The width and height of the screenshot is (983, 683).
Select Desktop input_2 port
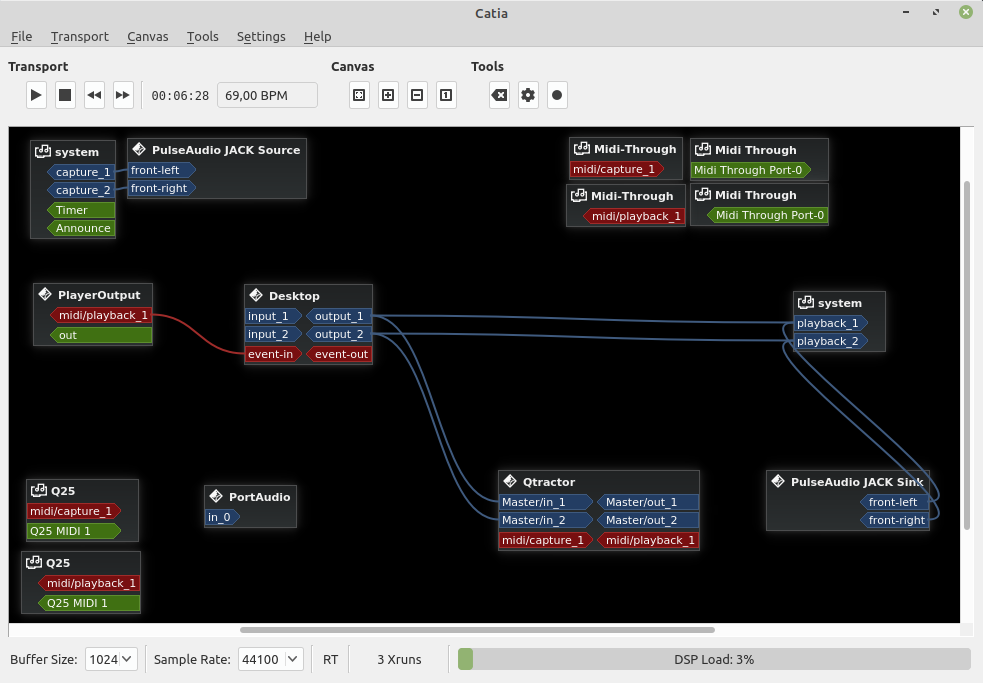click(273, 334)
